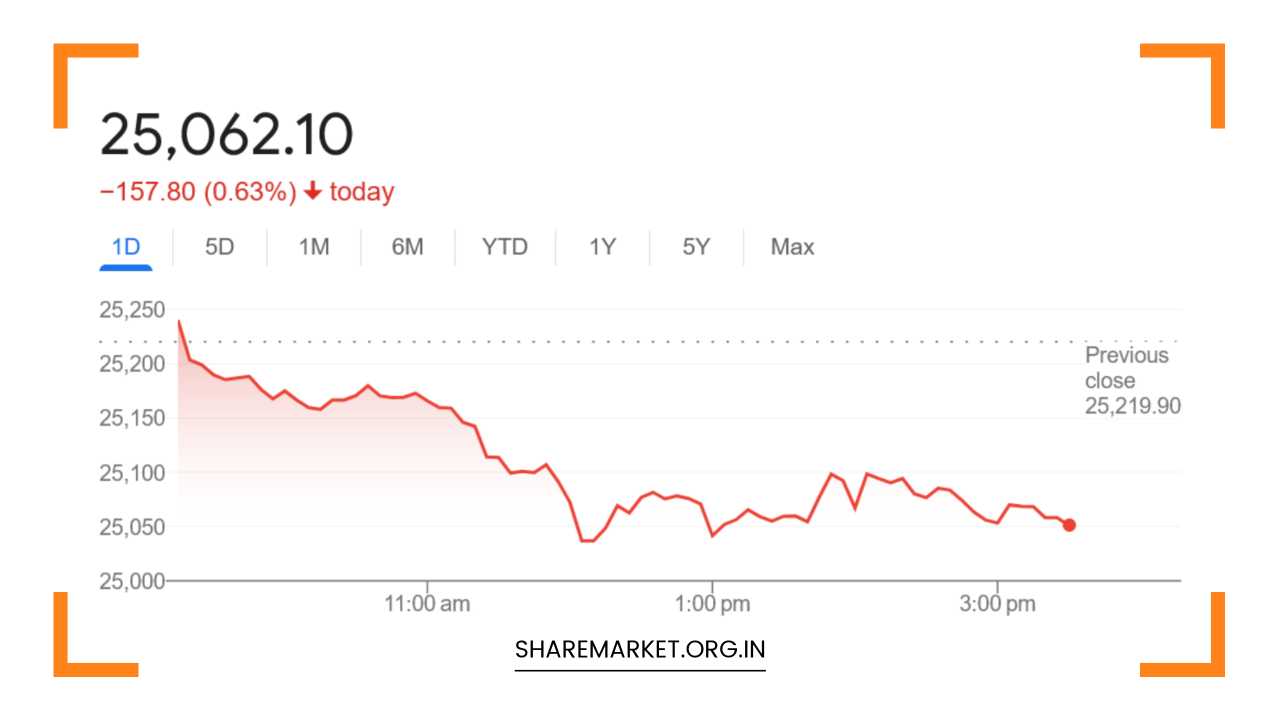Open the Max historical view
This screenshot has height=720, width=1280.
tap(791, 247)
